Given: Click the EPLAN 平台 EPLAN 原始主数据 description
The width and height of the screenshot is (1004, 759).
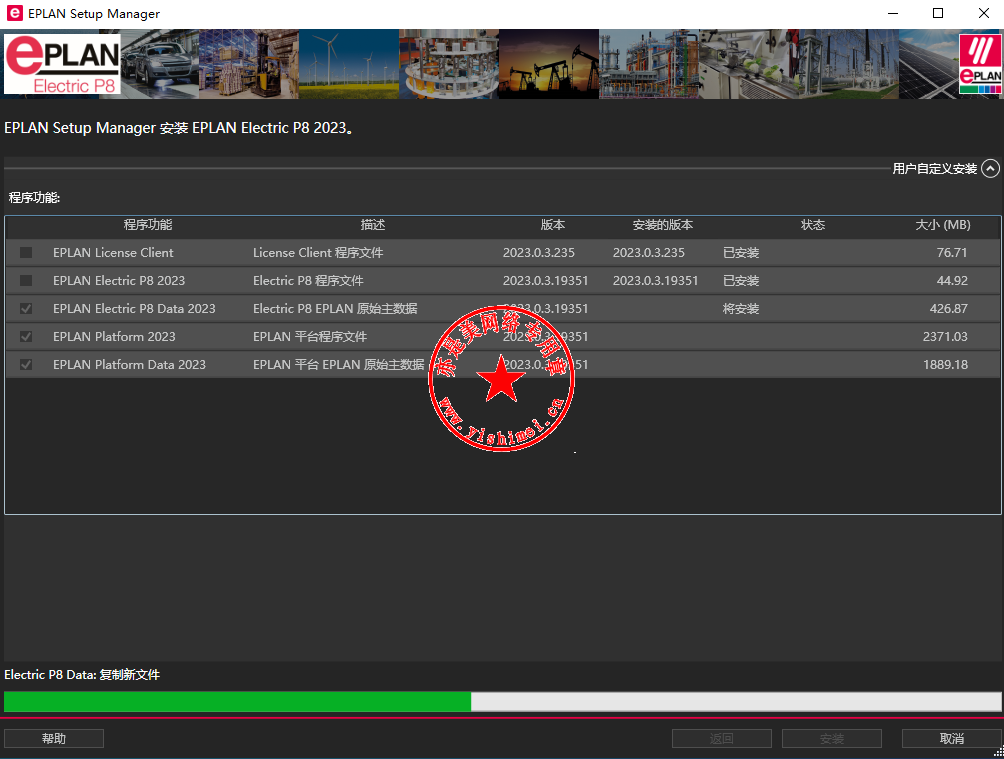Looking at the screenshot, I should coord(339,364).
